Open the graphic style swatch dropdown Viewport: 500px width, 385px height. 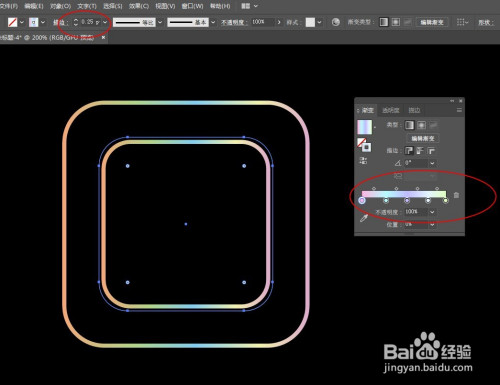[x=319, y=22]
